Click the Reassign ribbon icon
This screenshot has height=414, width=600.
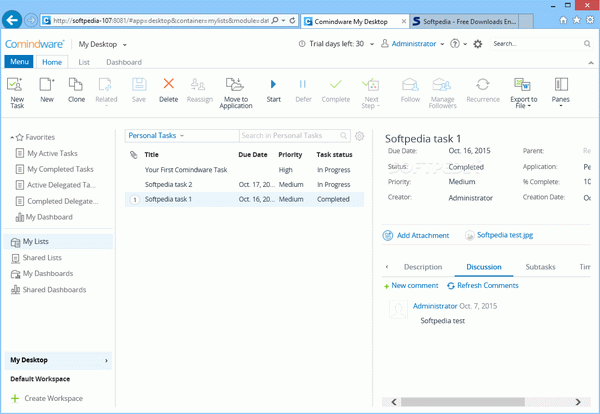[x=199, y=90]
